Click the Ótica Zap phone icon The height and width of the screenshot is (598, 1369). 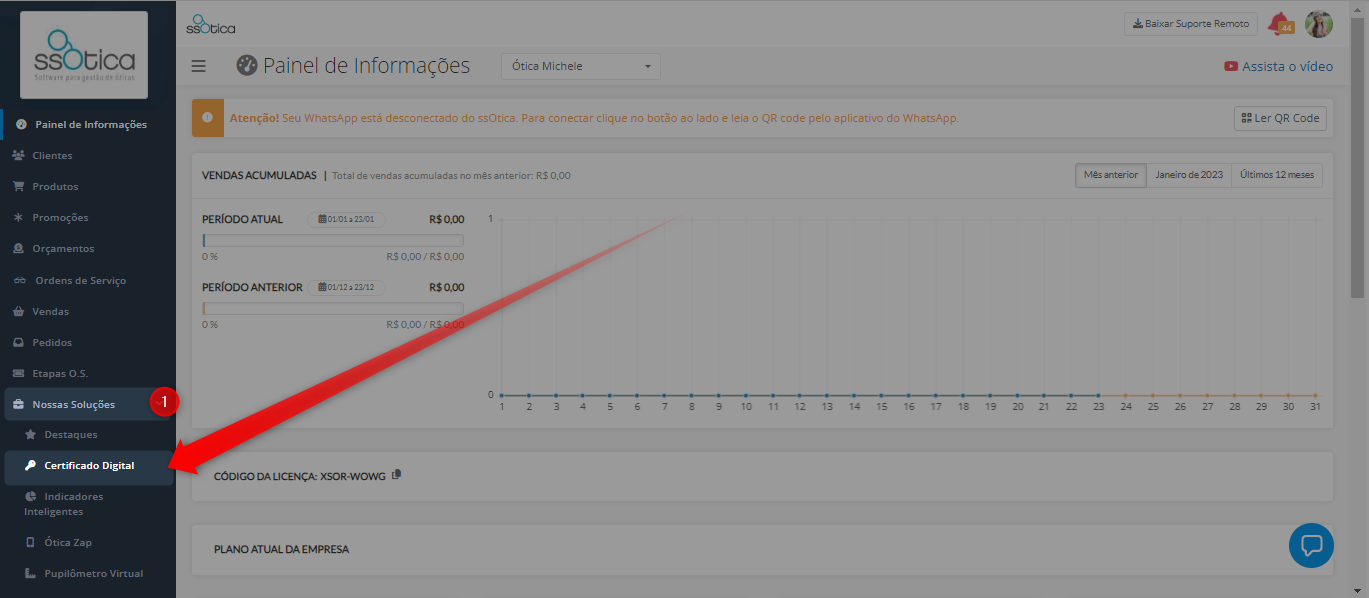point(31,542)
